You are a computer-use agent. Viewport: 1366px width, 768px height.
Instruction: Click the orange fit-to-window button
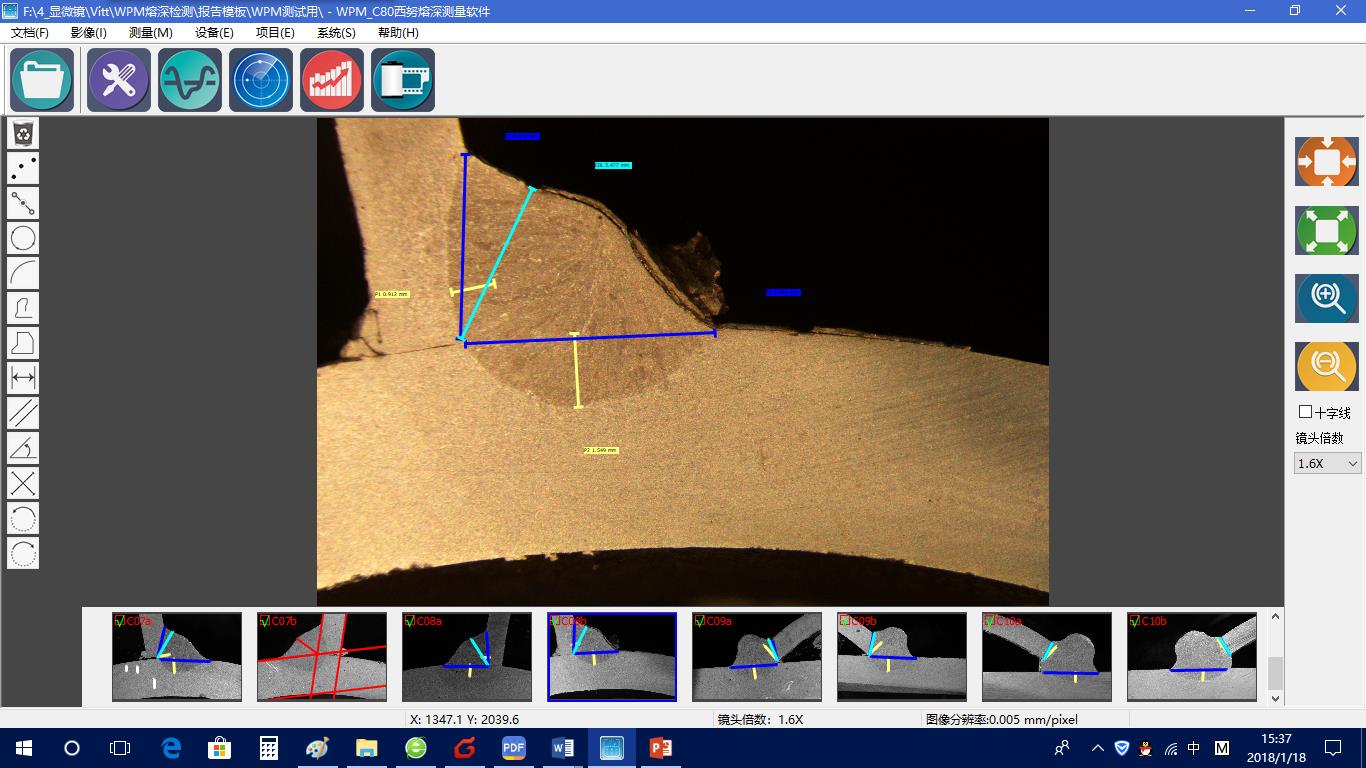pyautogui.click(x=1326, y=162)
